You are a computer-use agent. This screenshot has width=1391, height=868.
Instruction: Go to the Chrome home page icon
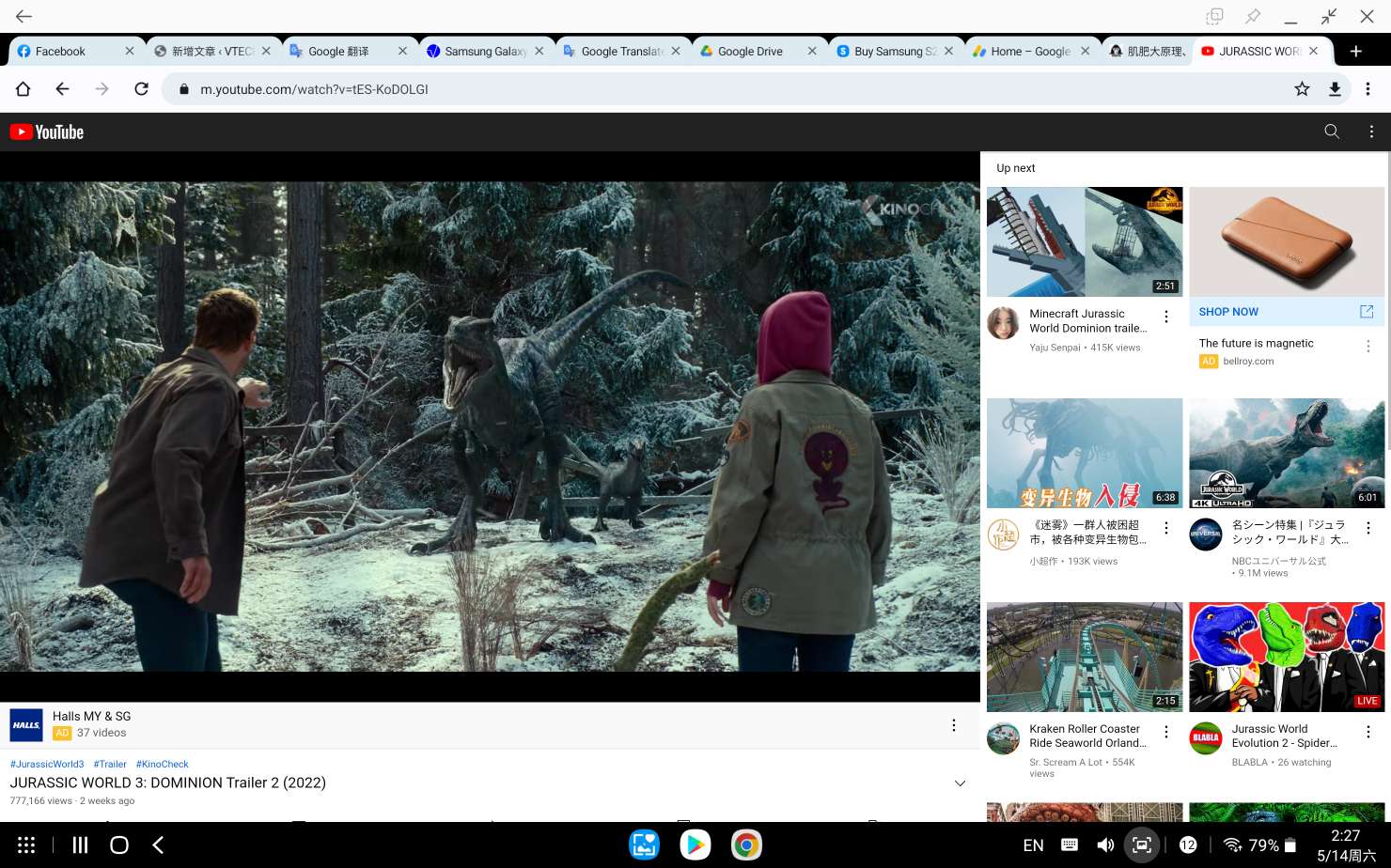pyautogui.click(x=23, y=89)
